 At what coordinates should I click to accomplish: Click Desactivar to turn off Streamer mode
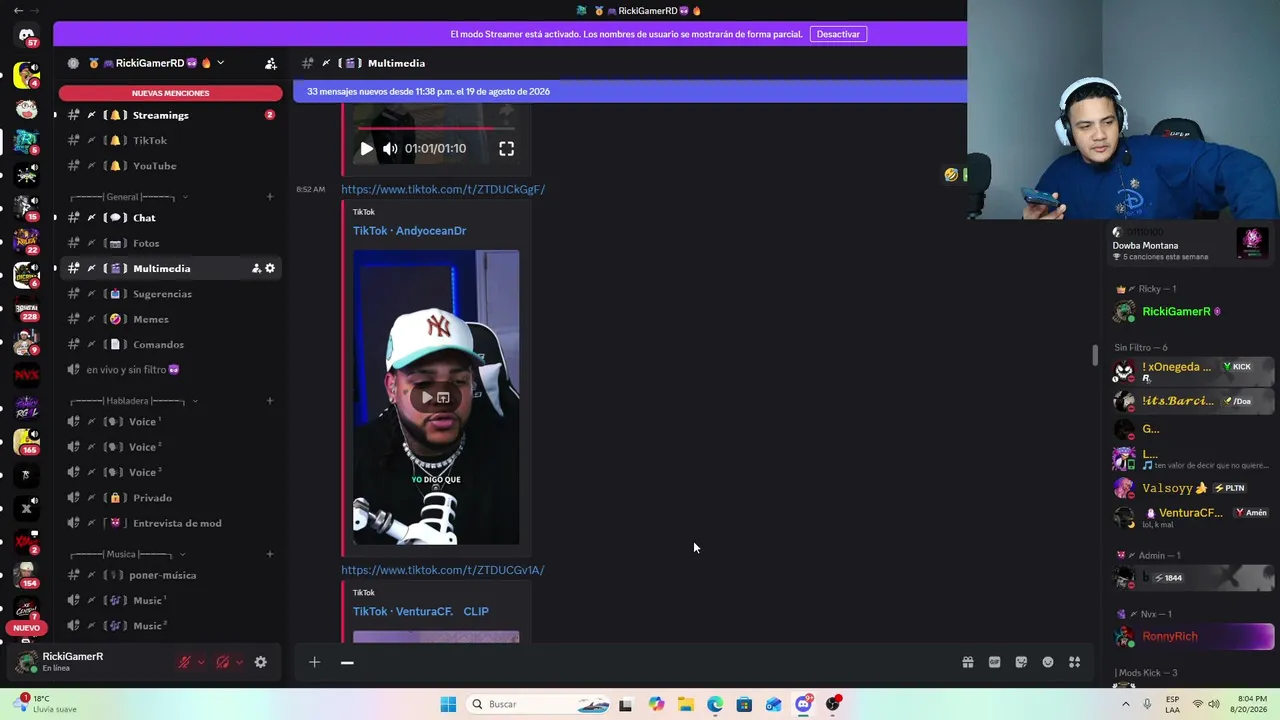[x=838, y=34]
